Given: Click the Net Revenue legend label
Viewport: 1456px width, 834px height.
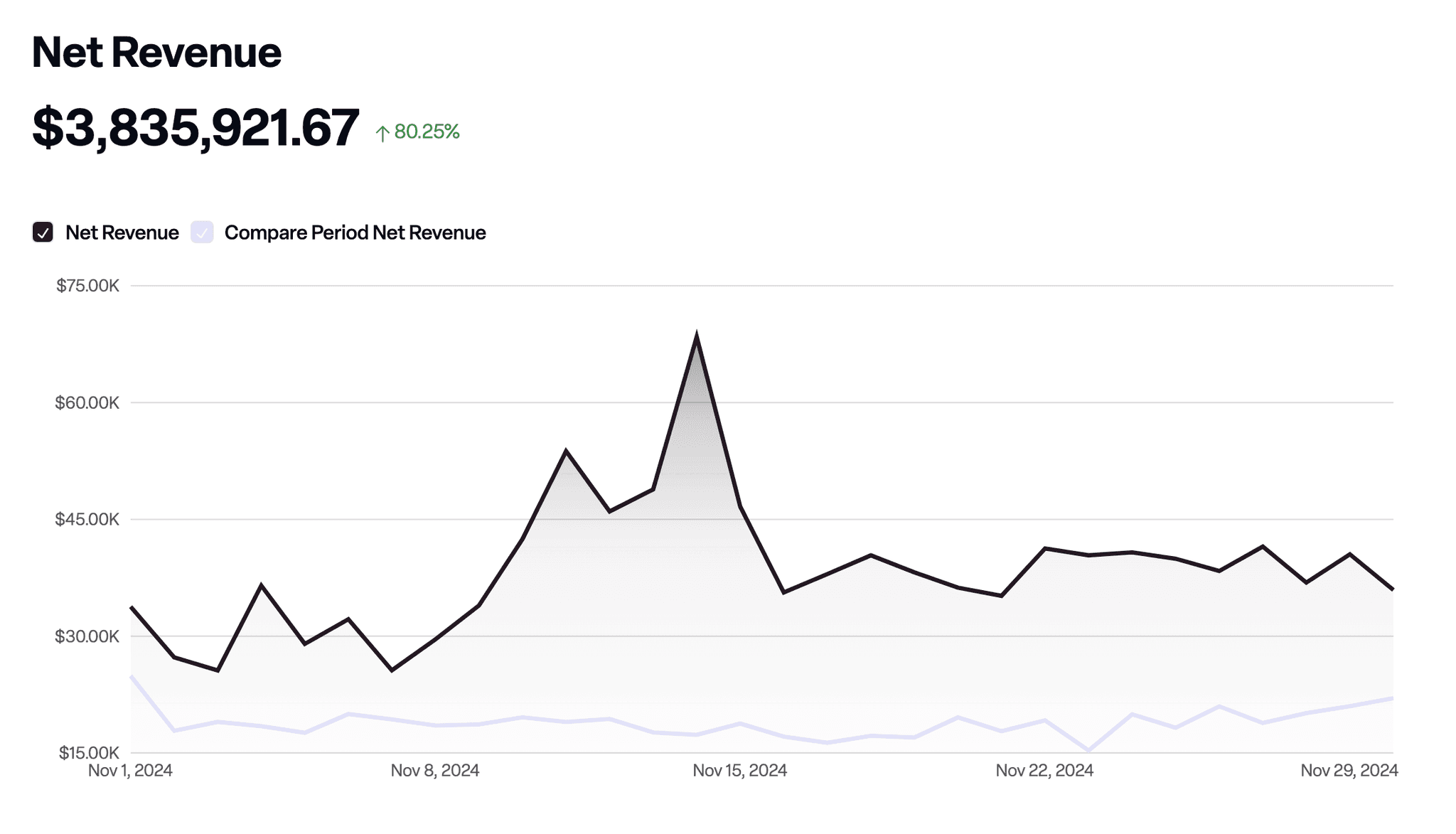Looking at the screenshot, I should (x=122, y=232).
